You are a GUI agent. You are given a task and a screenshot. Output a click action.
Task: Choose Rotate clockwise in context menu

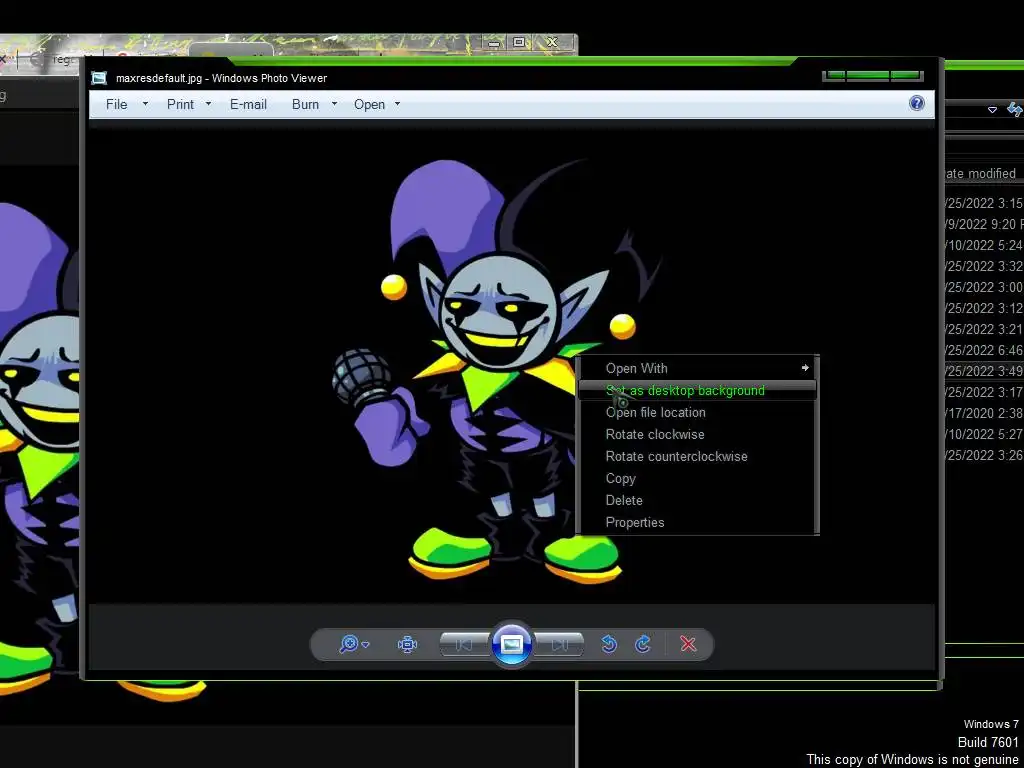click(697, 434)
